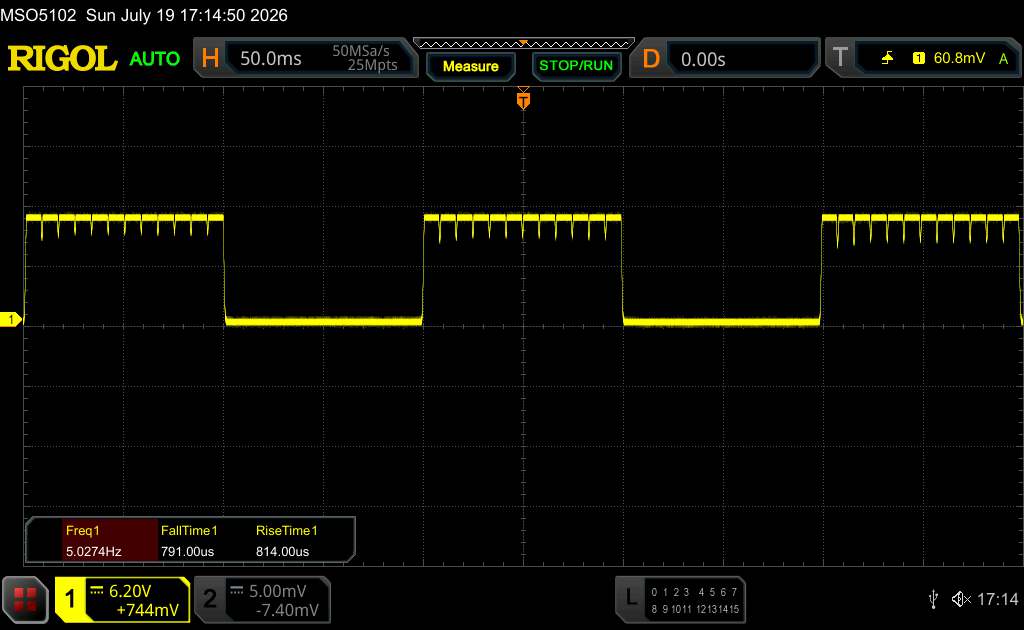Adjust channel 1 offset +744mV
Screen dimensions: 1024x630
[147, 610]
